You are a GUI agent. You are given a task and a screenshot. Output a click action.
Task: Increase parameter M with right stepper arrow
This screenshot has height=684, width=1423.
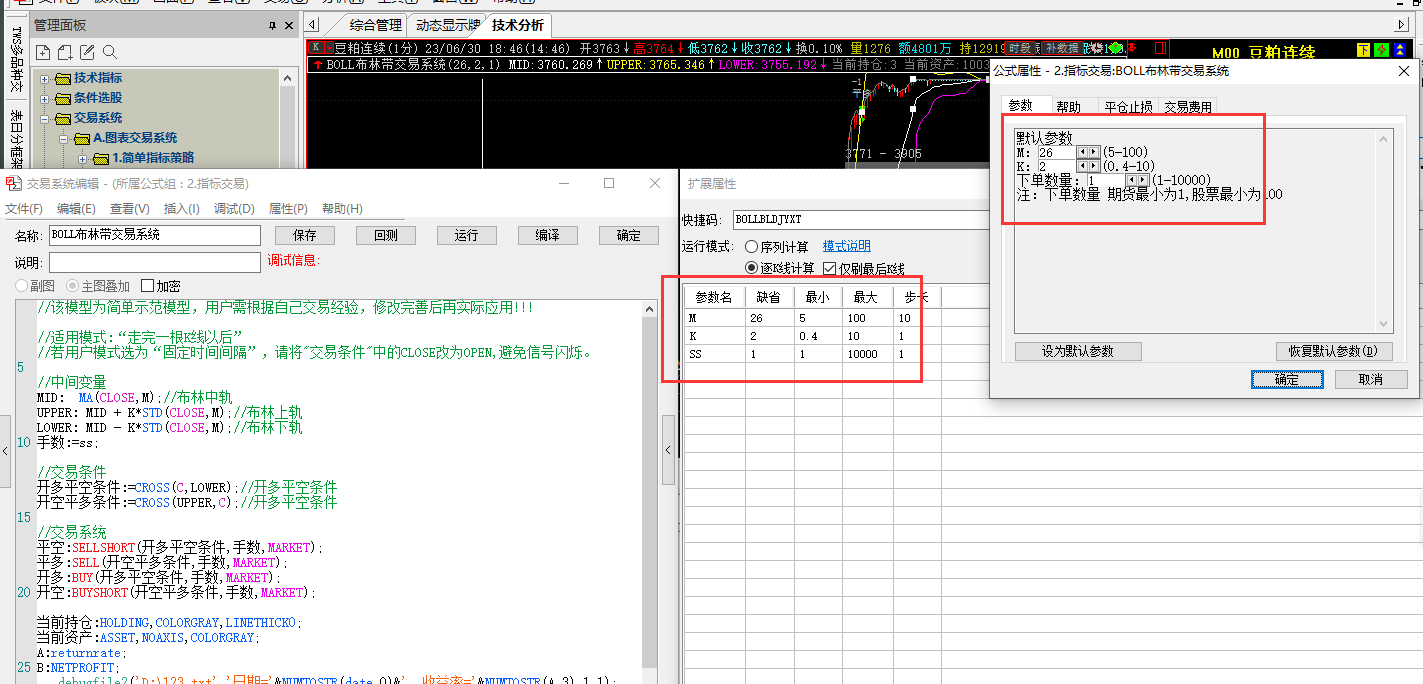pos(1094,152)
